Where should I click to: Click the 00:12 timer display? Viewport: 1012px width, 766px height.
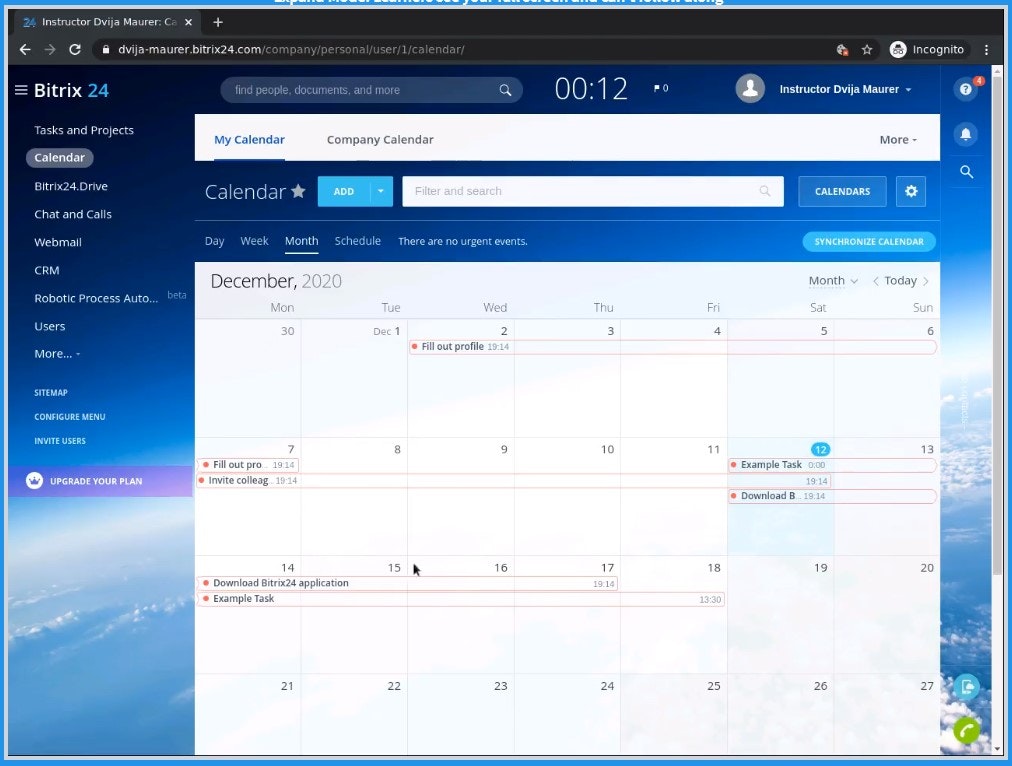pos(591,89)
